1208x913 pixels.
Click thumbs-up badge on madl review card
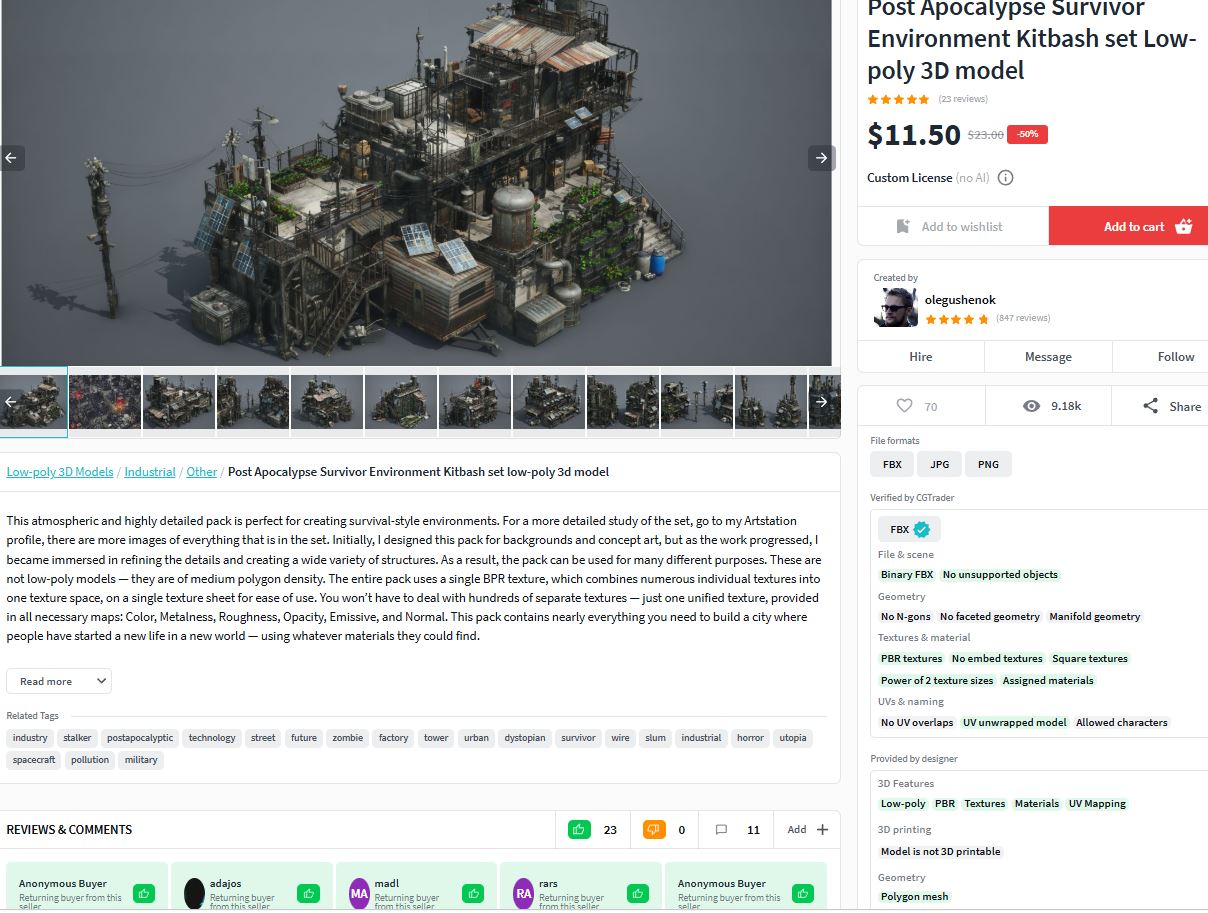472,893
